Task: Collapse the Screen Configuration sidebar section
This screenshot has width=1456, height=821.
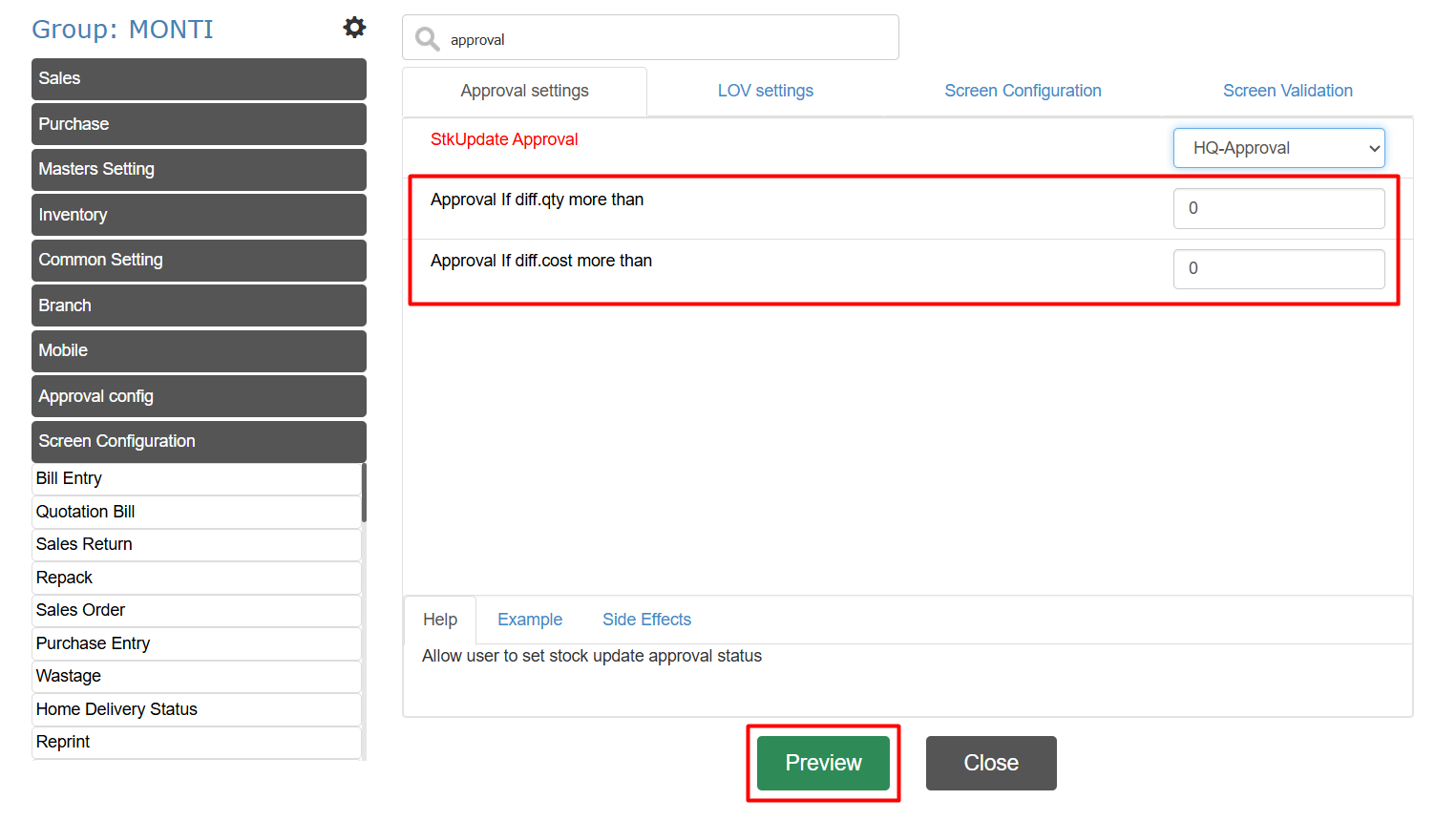Action: pos(199,441)
